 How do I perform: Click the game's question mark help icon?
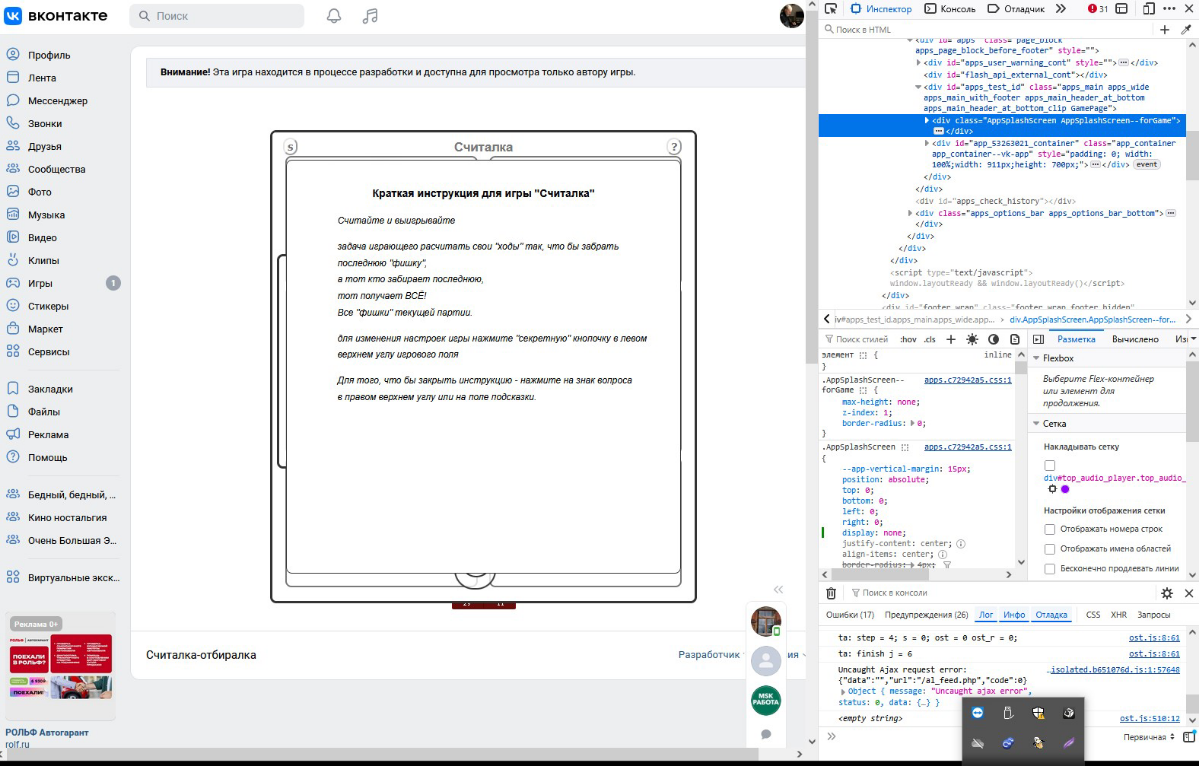point(674,147)
